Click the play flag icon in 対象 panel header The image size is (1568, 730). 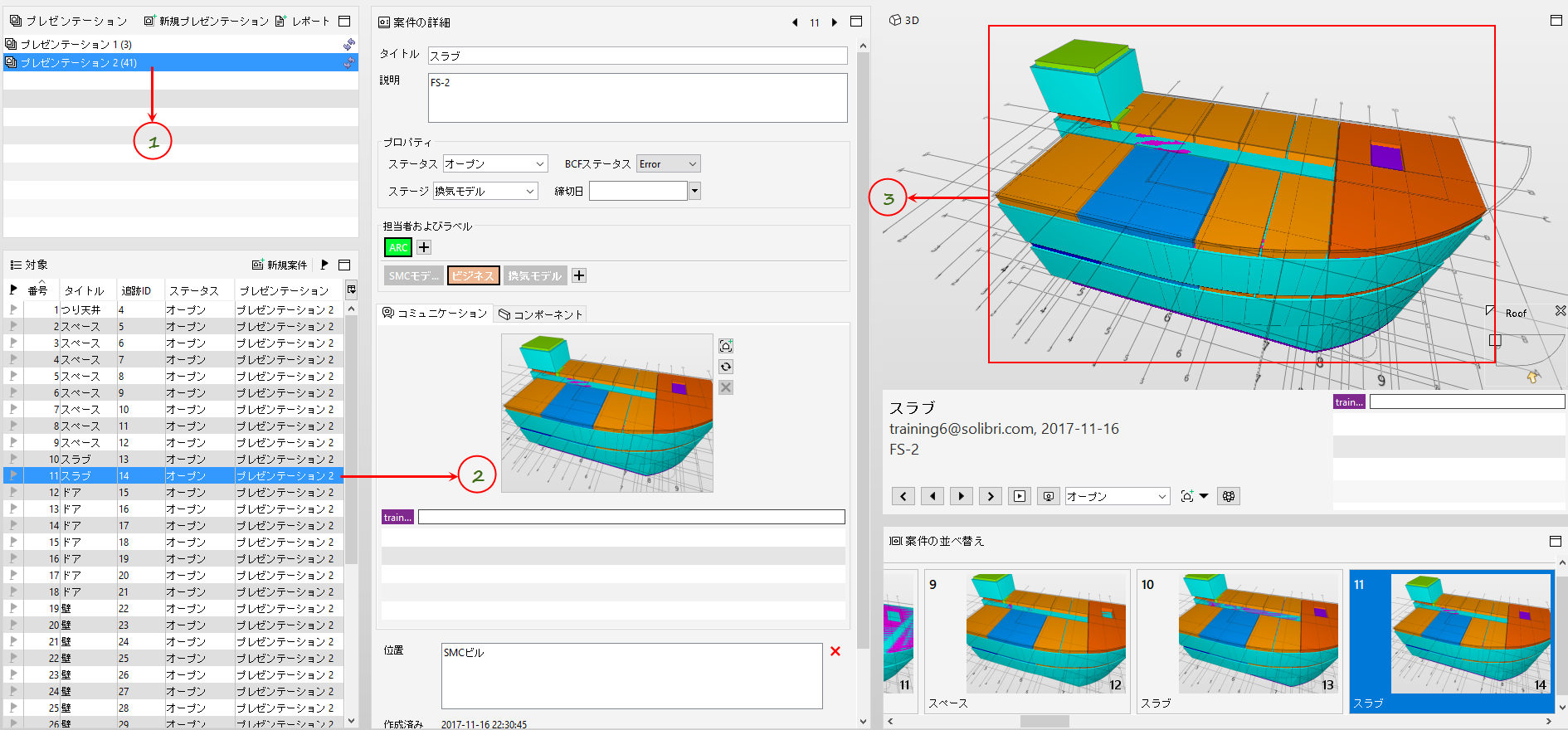[324, 265]
